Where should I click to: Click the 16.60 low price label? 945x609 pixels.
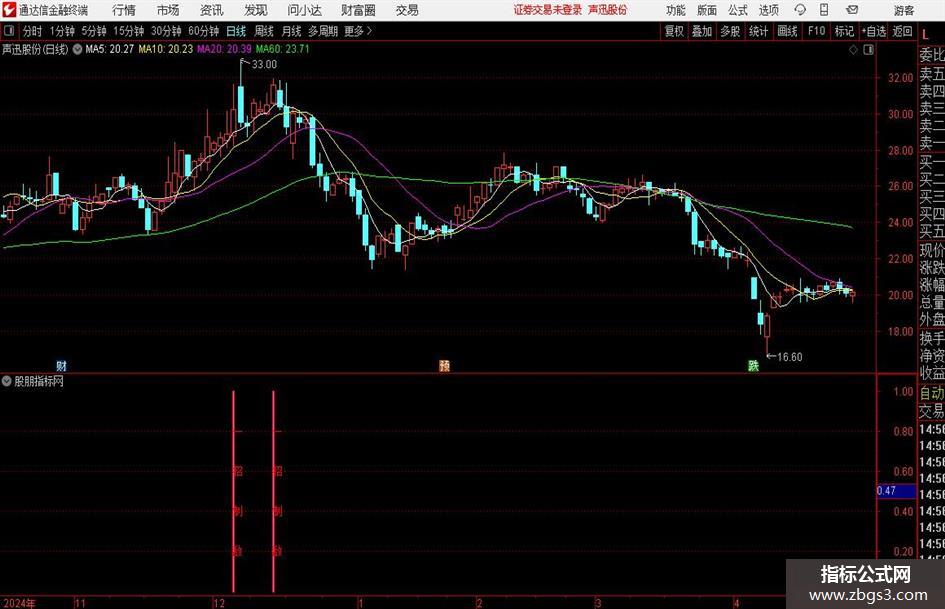(790, 357)
